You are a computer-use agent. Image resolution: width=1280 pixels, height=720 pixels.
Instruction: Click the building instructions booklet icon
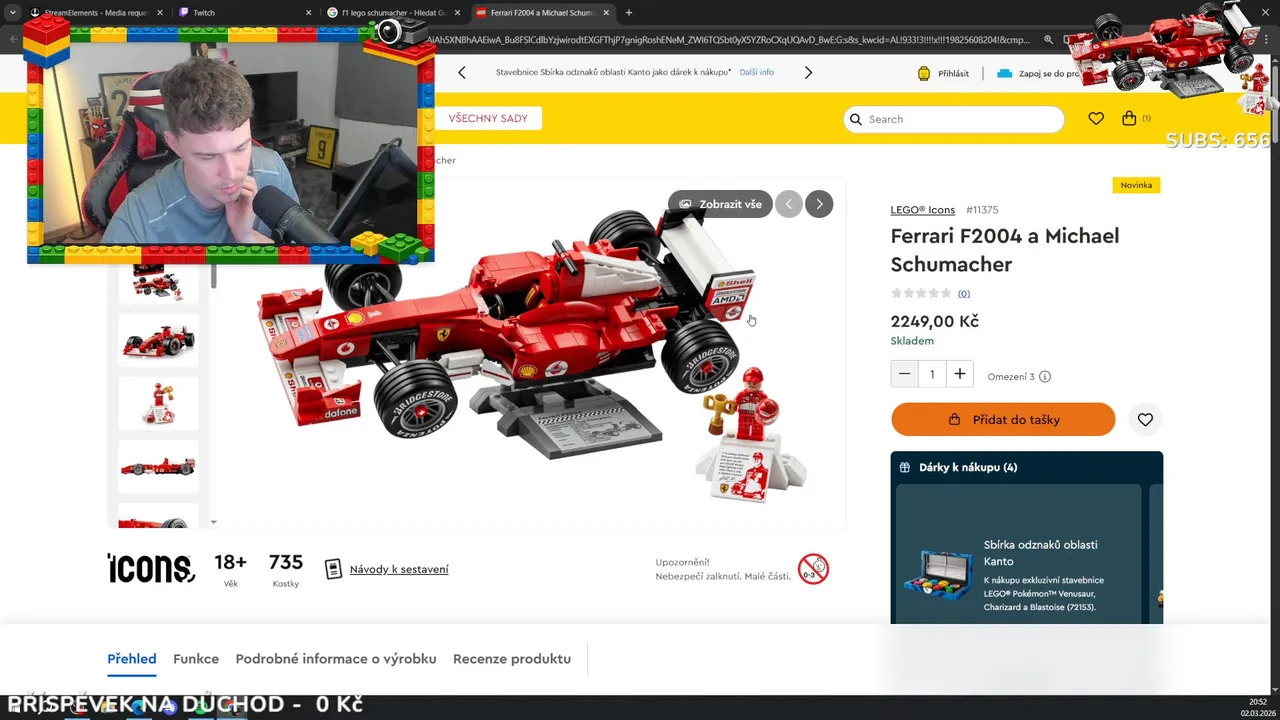(334, 569)
